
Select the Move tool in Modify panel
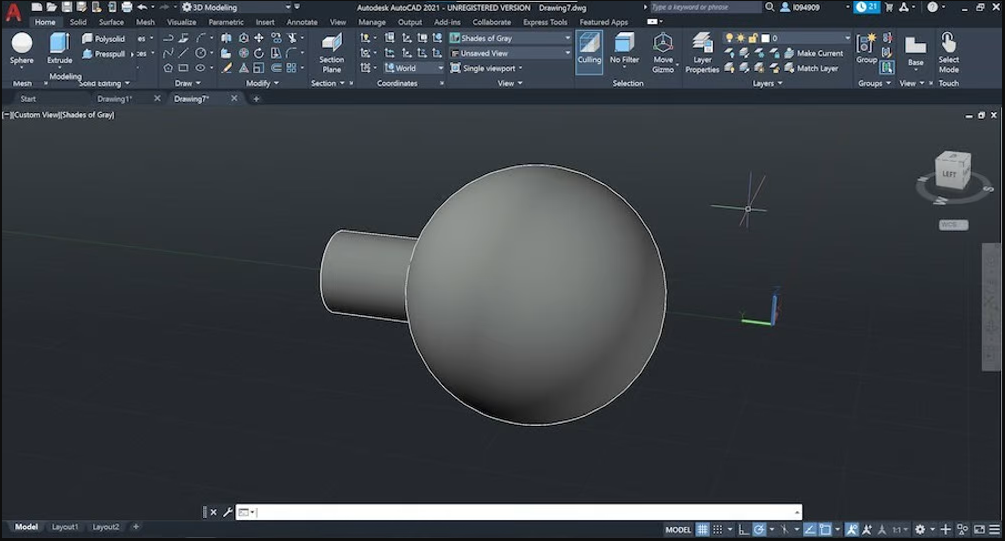coord(259,38)
